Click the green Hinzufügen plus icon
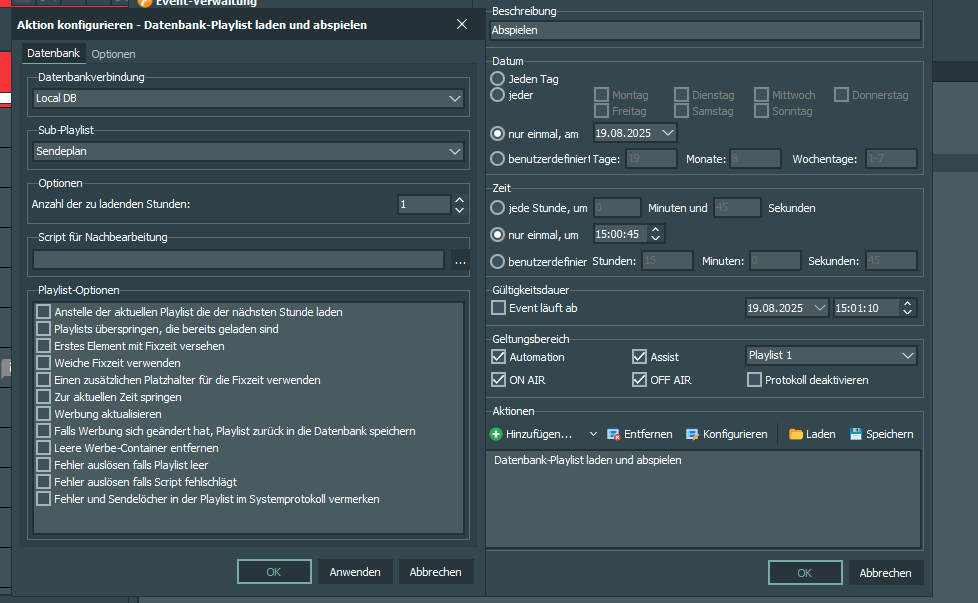The height and width of the screenshot is (603, 978). coord(496,434)
